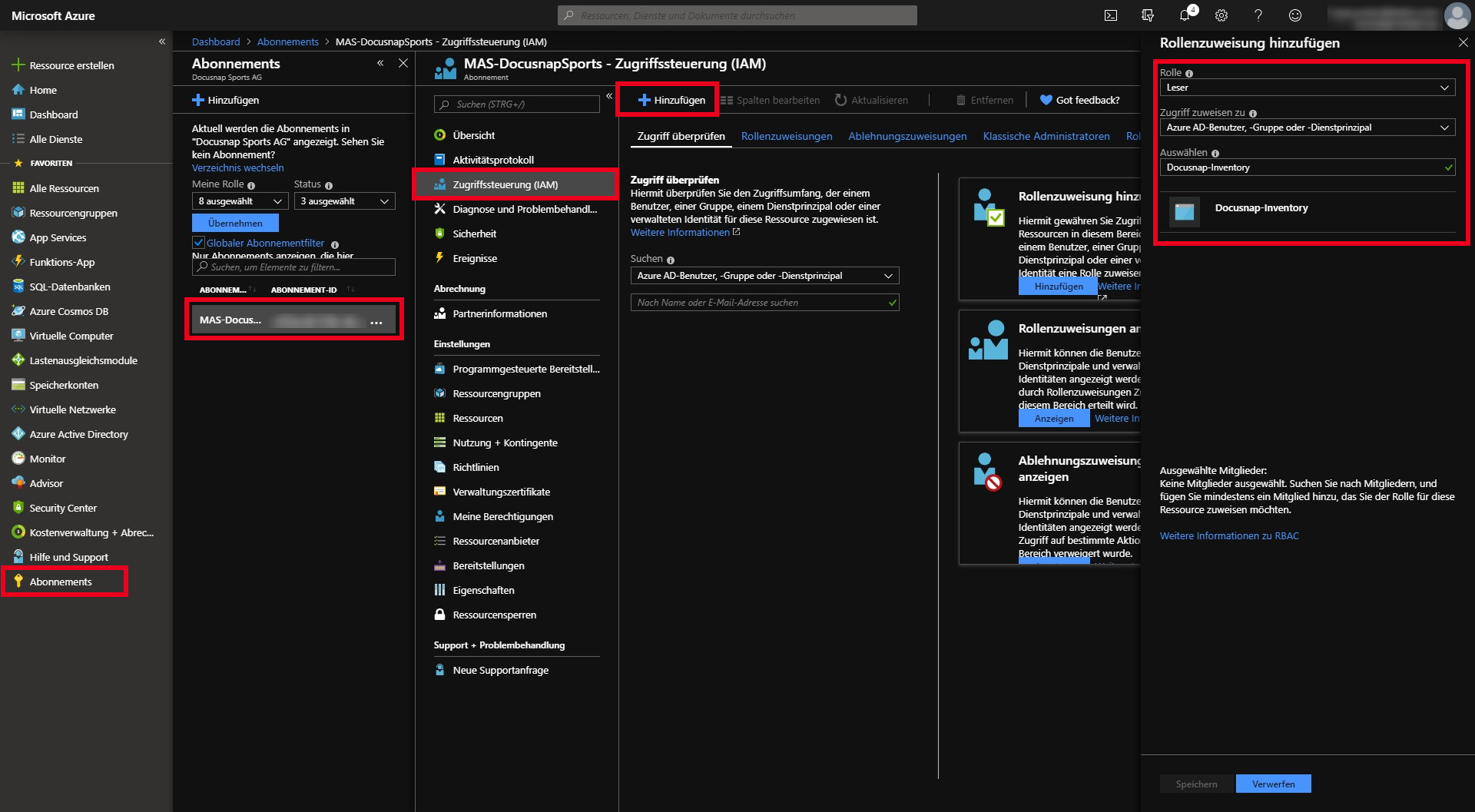Click Ressource erstellen in sidebar

tap(71, 65)
